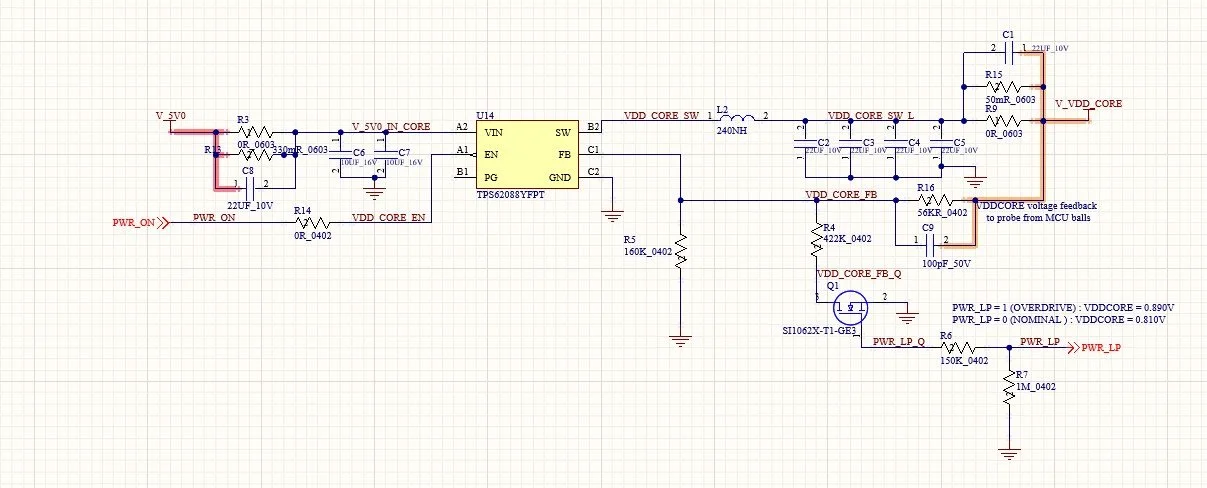Screen dimensions: 1207x488
Task: Click the VDD_CORE_EN net label
Action: pos(389,217)
